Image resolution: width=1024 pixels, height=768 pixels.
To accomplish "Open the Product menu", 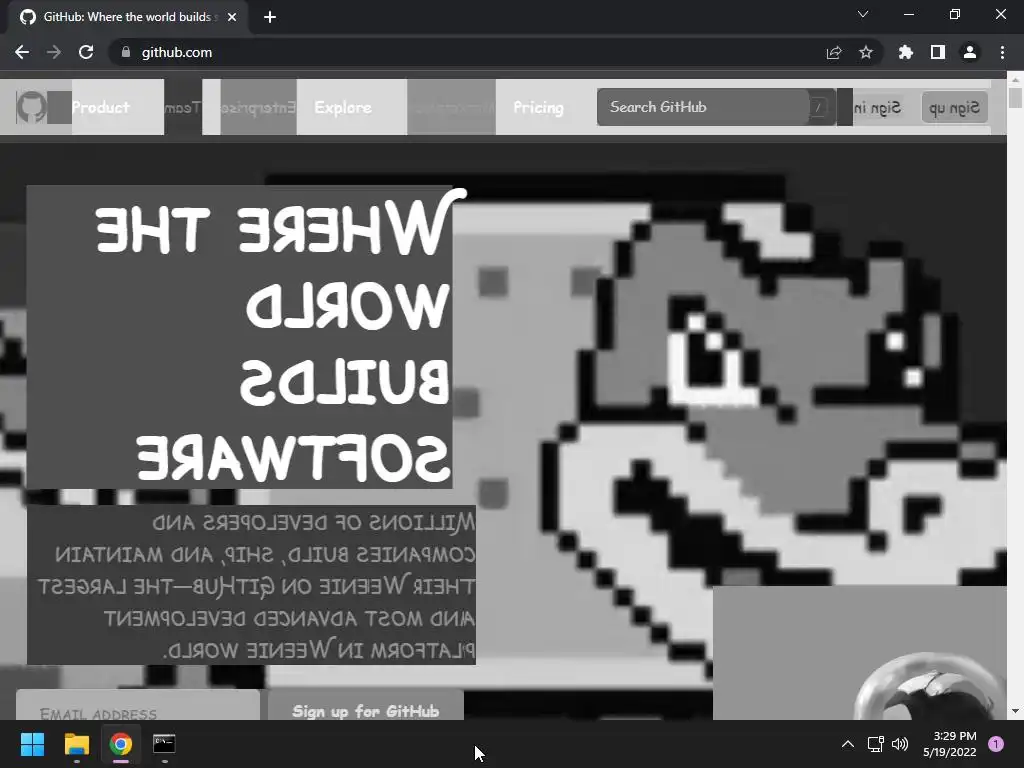I will click(101, 107).
